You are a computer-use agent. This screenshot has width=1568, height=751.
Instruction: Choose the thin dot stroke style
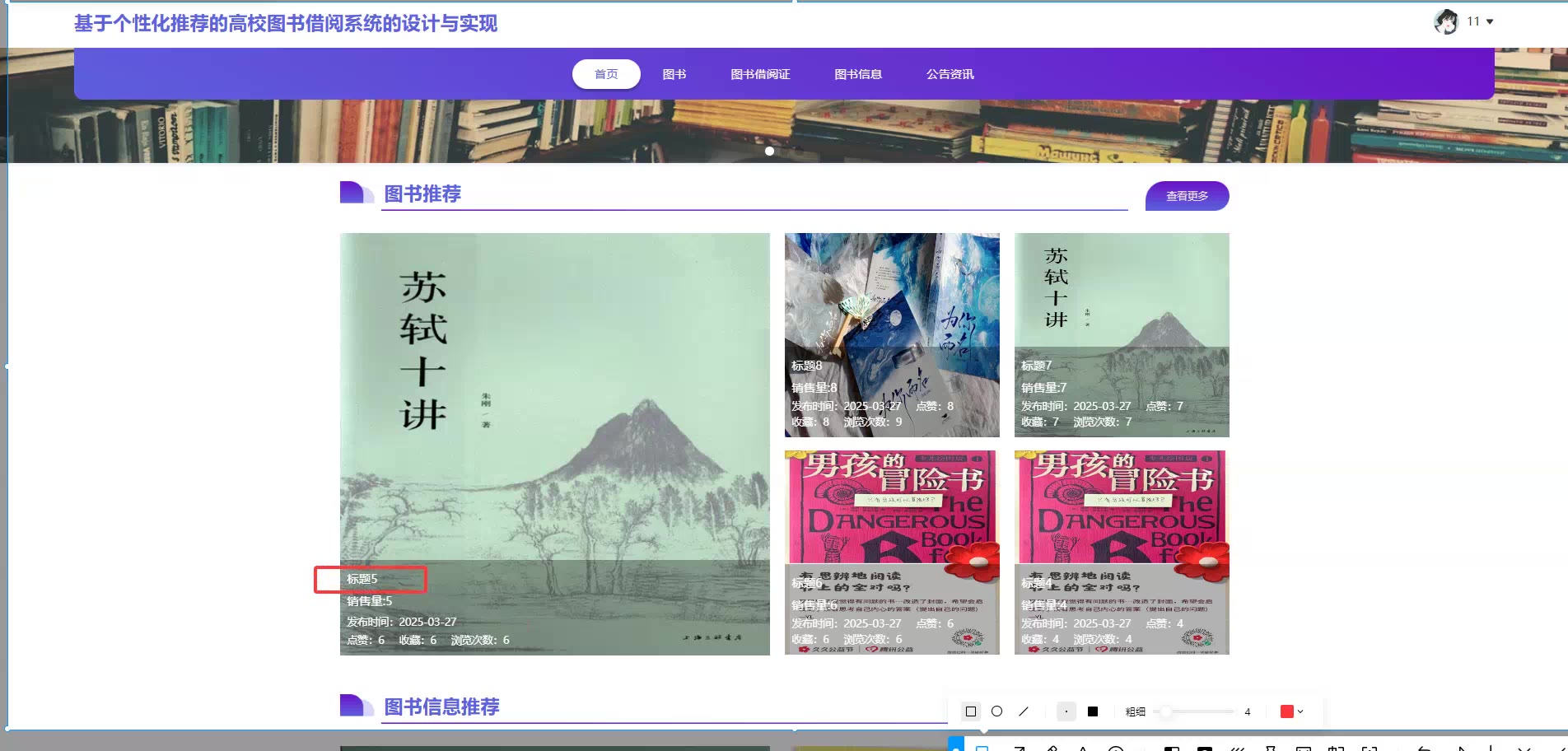coord(1066,711)
